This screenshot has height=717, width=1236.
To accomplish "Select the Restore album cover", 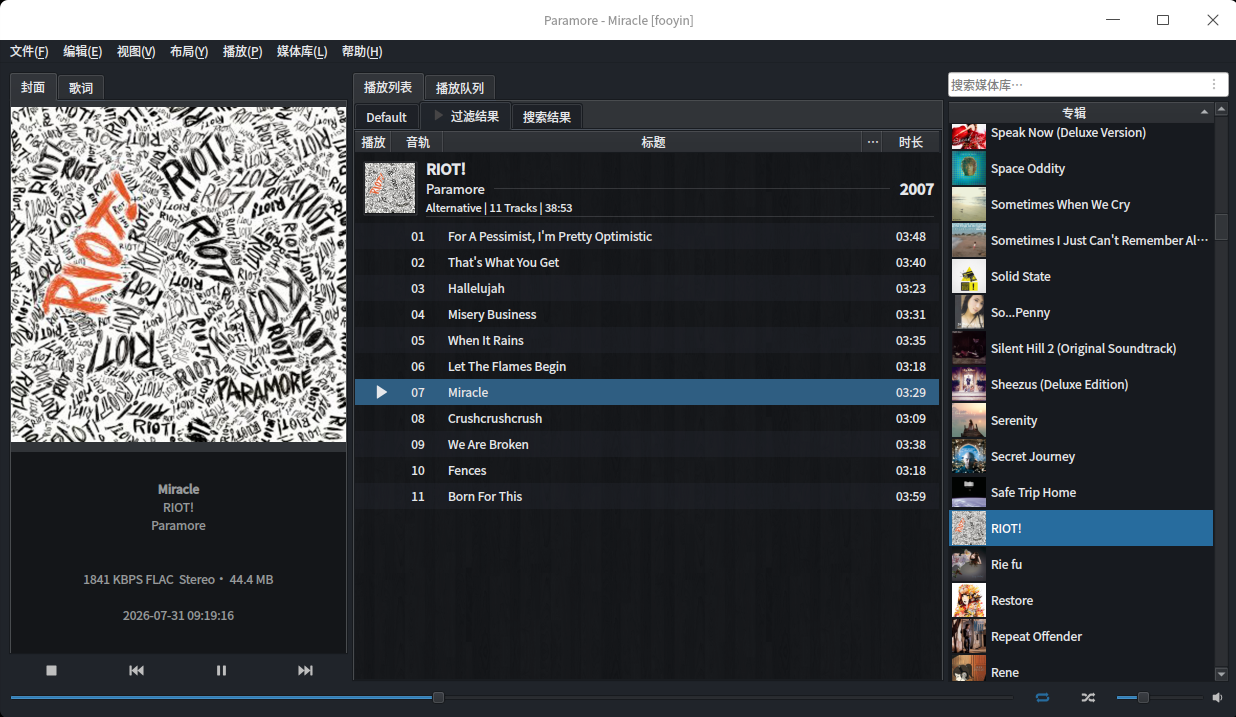I will coord(968,600).
